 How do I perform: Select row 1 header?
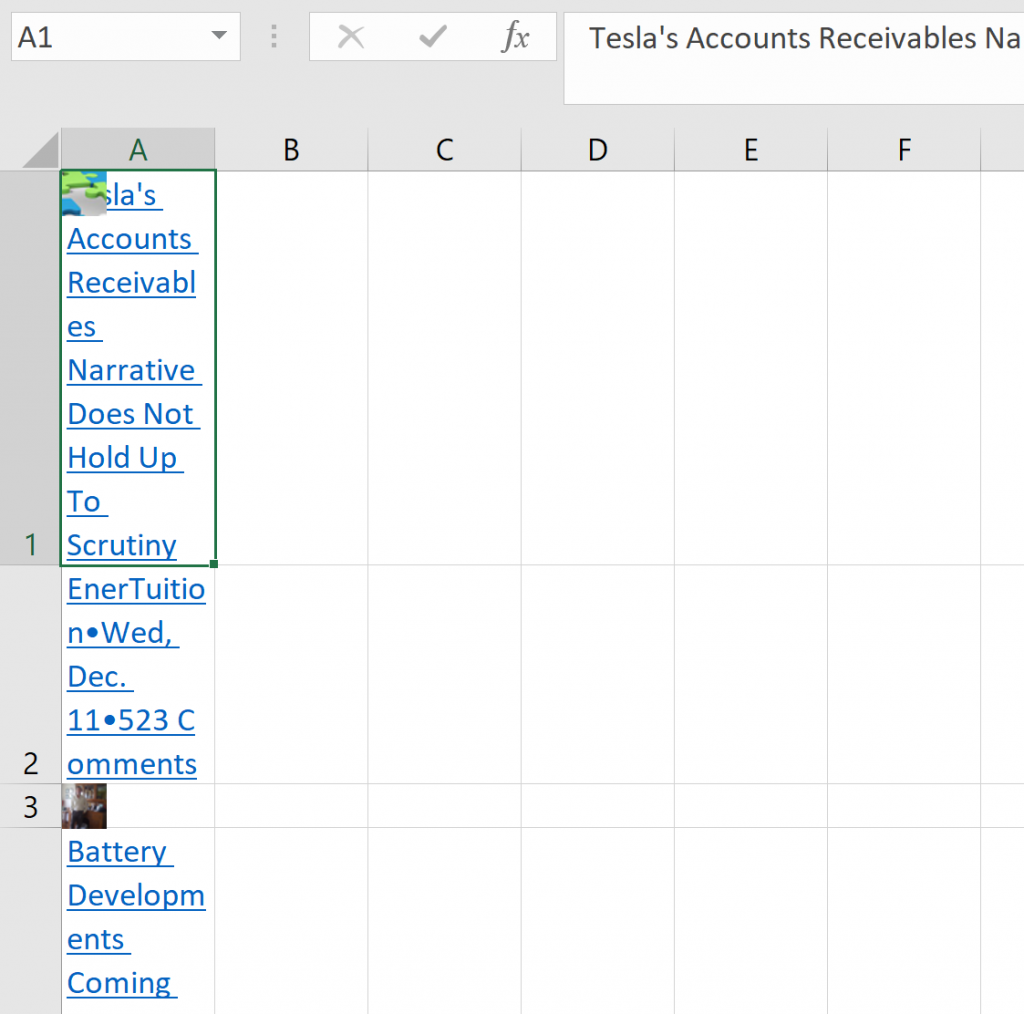click(30, 368)
